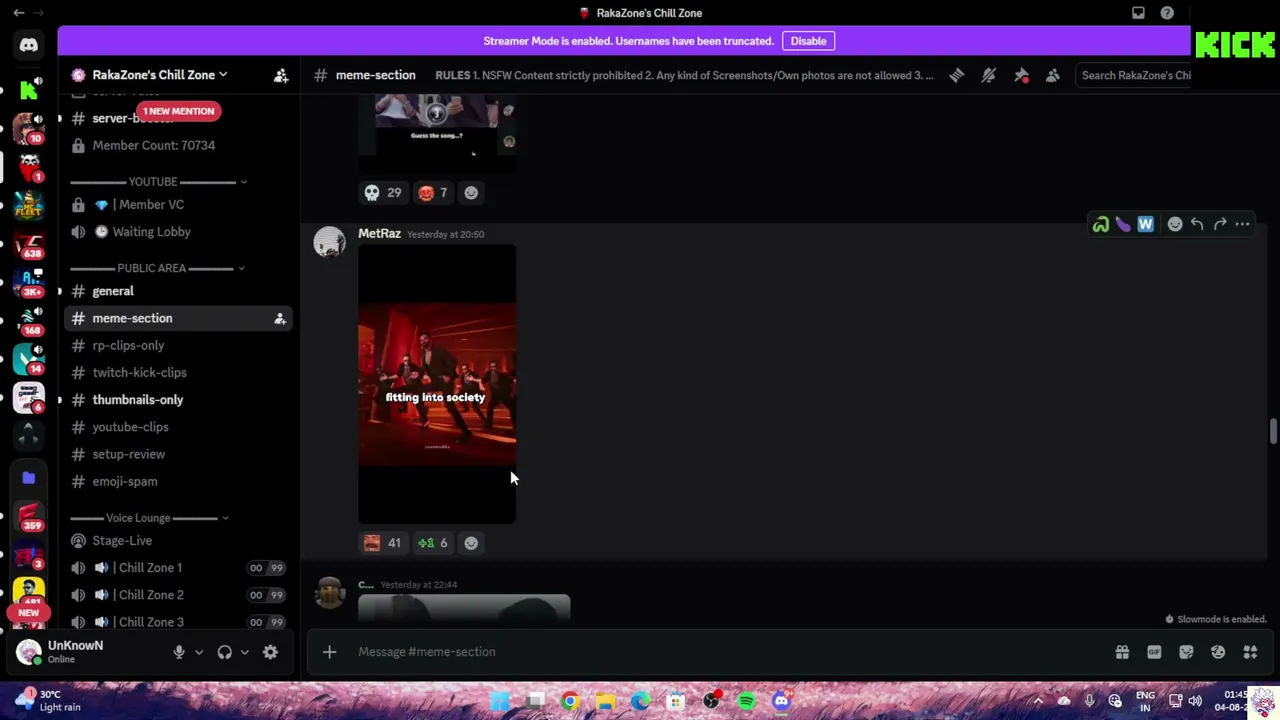Open File Explorer from the taskbar
The width and height of the screenshot is (1280, 720).
point(605,701)
